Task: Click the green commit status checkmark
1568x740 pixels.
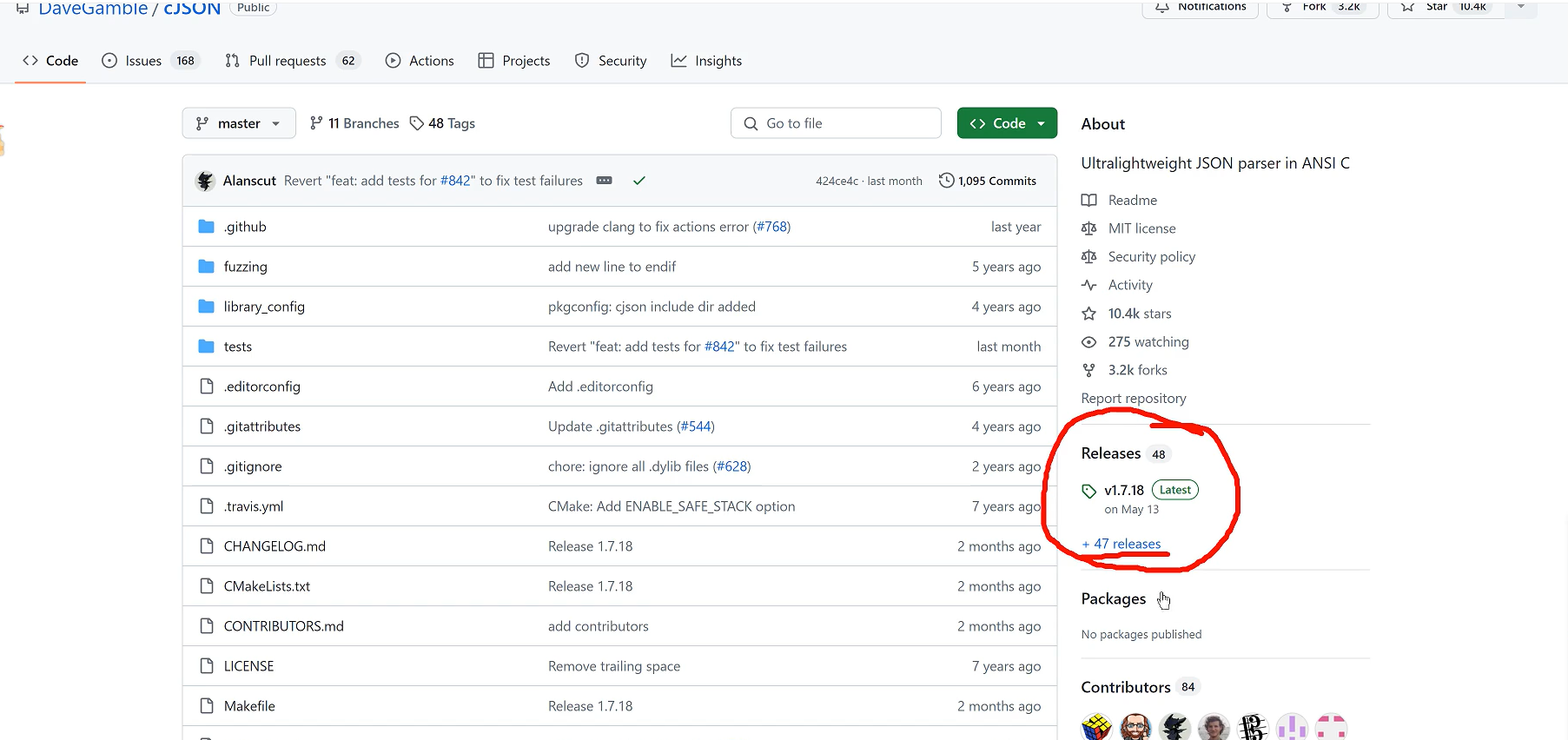Action: tap(639, 181)
